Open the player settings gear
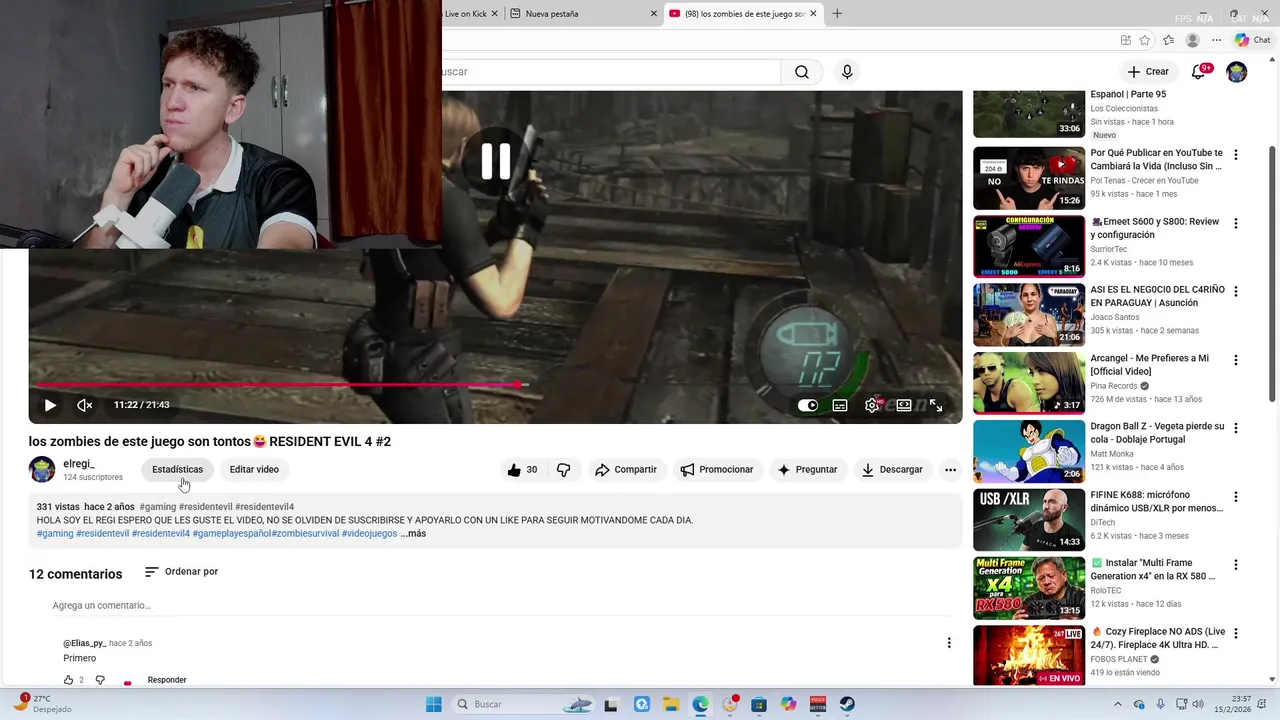The width and height of the screenshot is (1280, 720). [x=872, y=405]
